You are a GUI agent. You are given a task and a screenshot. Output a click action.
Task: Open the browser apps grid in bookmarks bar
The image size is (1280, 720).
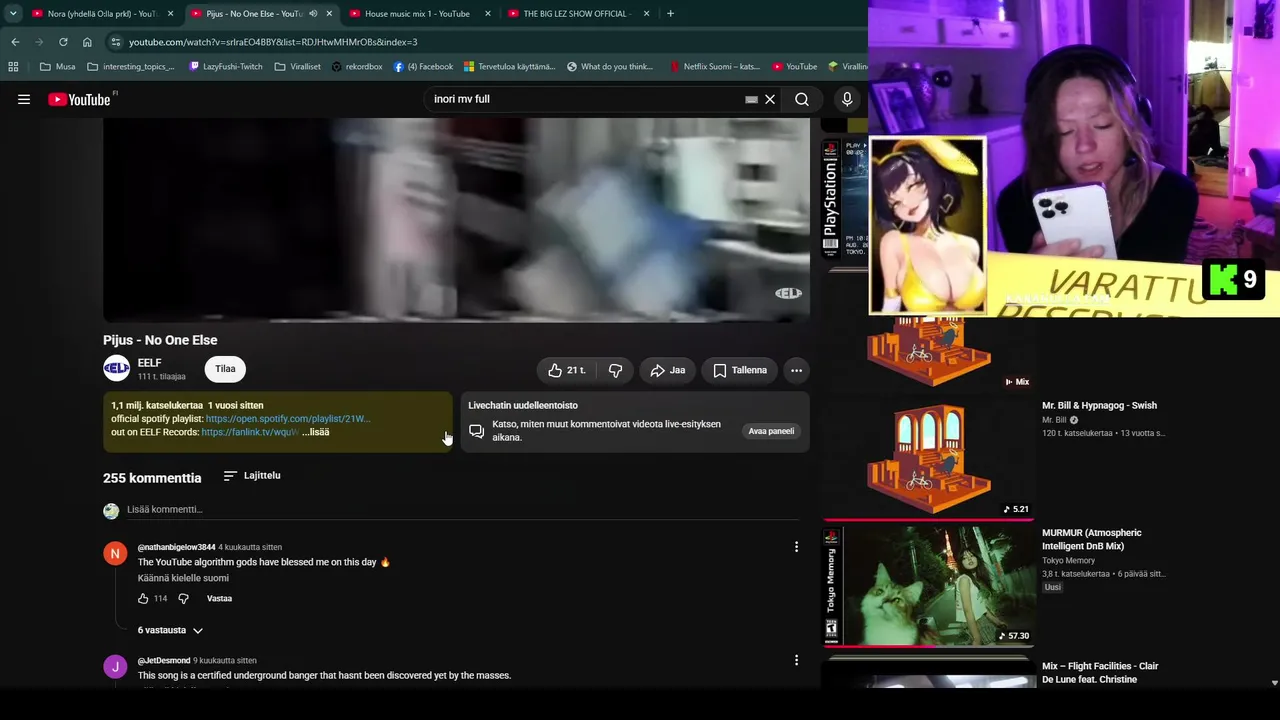pos(13,67)
